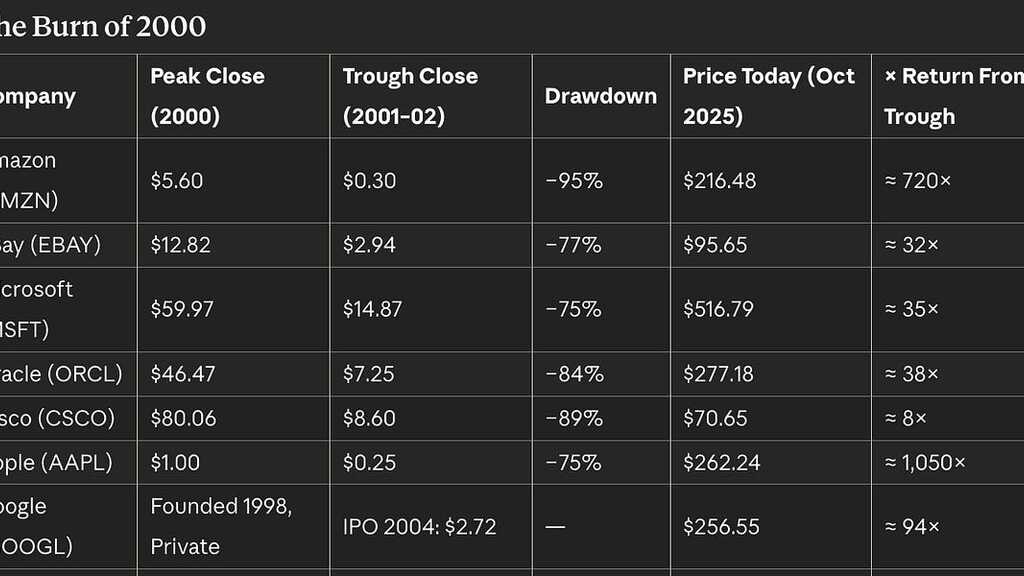Viewport: 1024px width, 576px height.
Task: Select the Return From Trough column header
Action: tap(952, 96)
